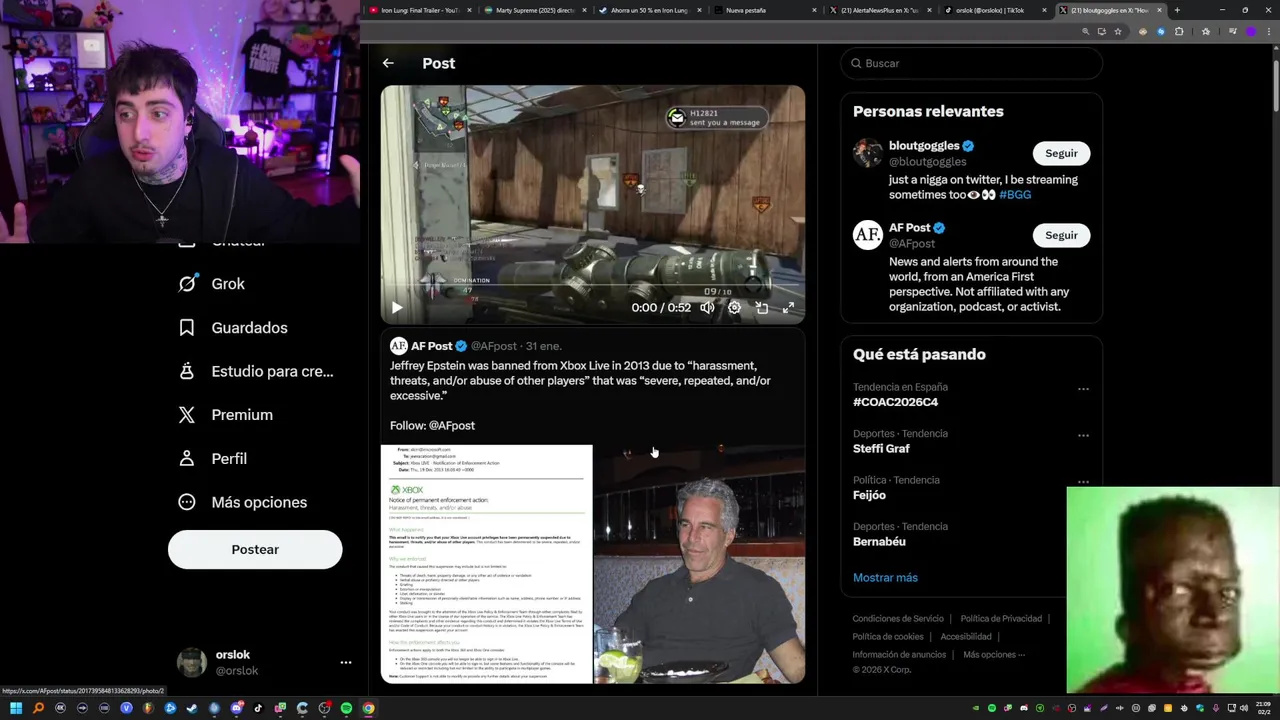Open the Política de cookies link

coord(888,637)
